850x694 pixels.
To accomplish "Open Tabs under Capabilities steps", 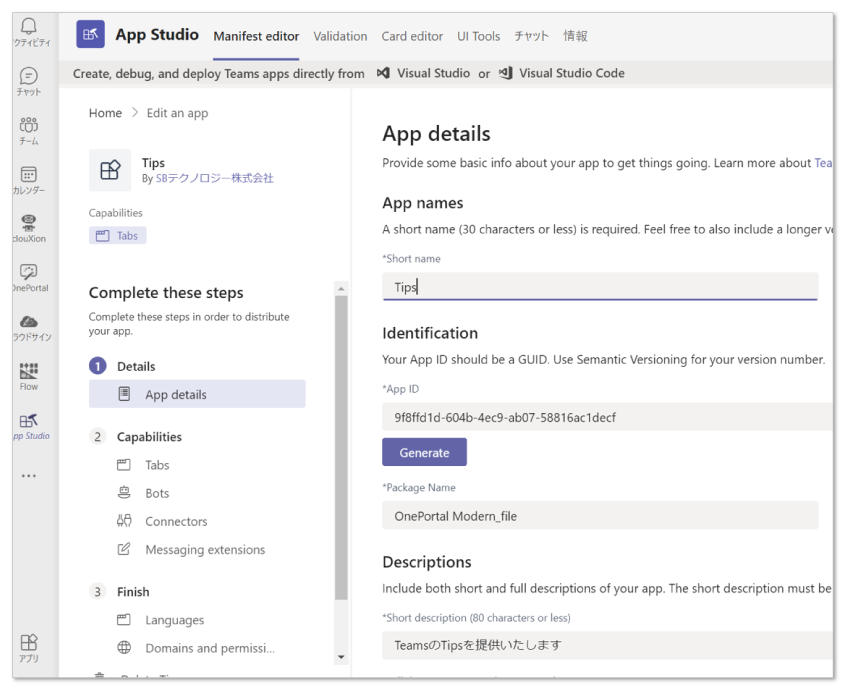I will [x=157, y=465].
